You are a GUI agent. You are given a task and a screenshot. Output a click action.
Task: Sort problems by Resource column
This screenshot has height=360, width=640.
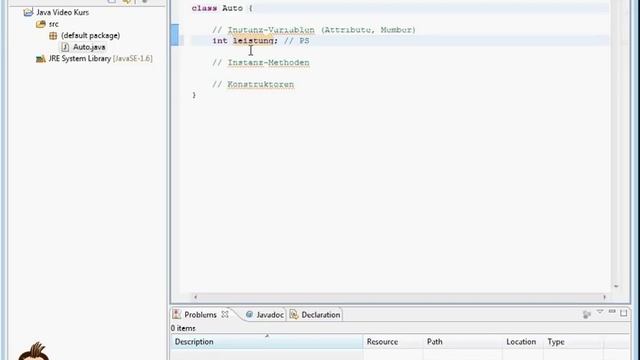393,342
